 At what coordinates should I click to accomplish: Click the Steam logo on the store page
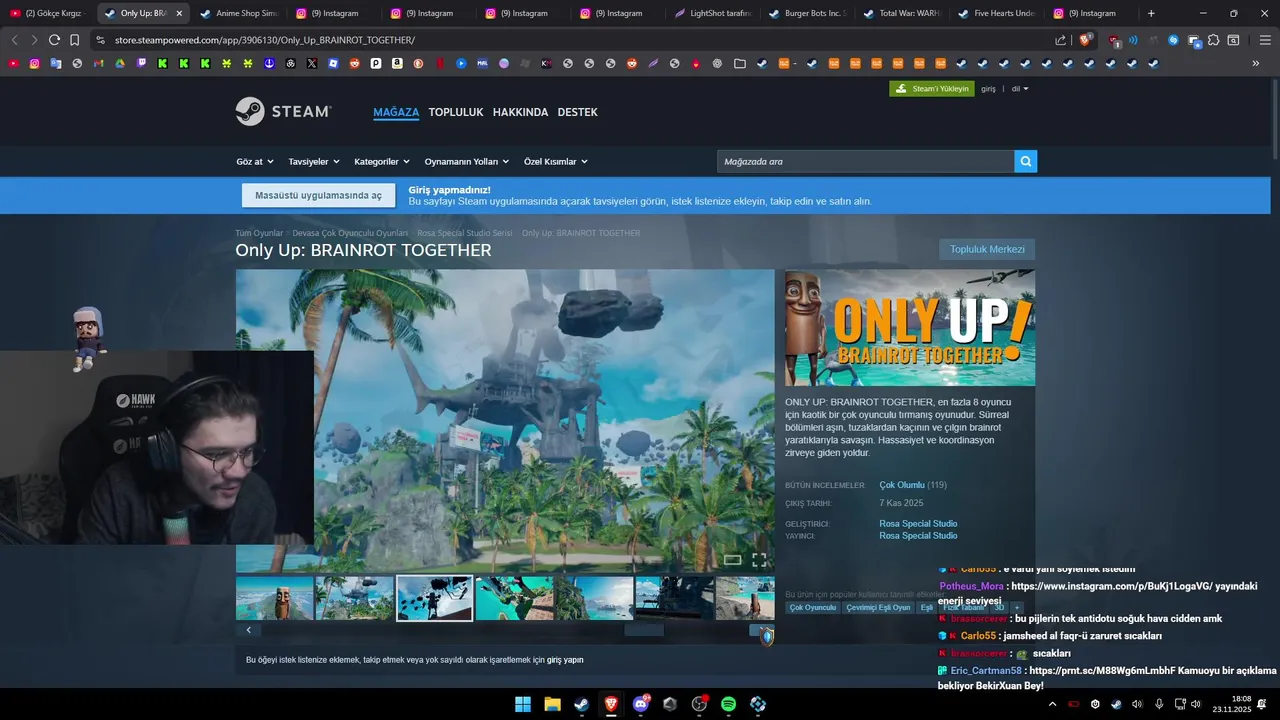pos(283,111)
